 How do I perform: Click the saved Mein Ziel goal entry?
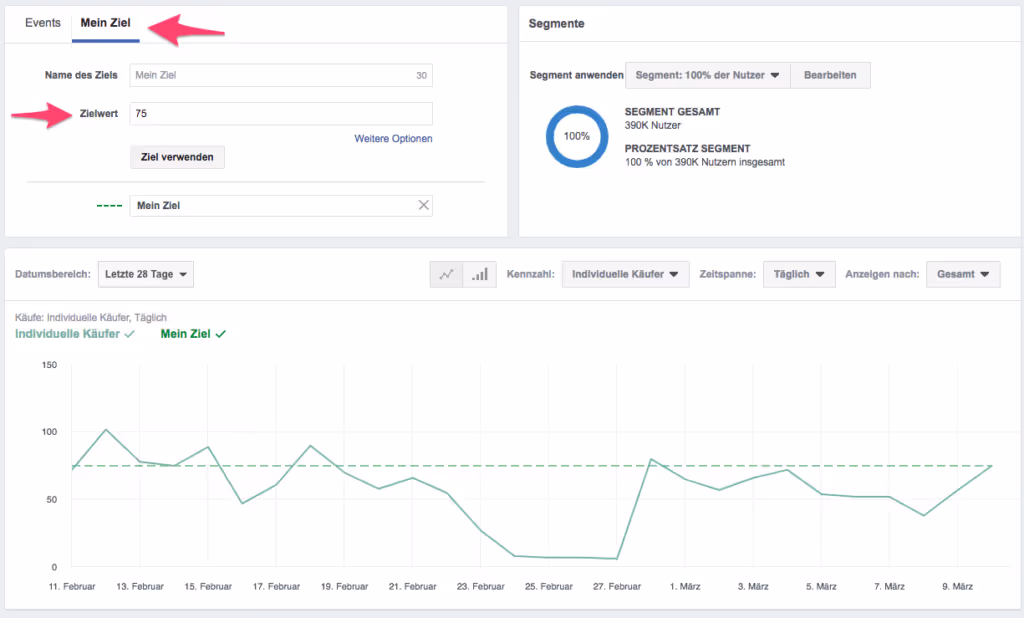pos(281,205)
